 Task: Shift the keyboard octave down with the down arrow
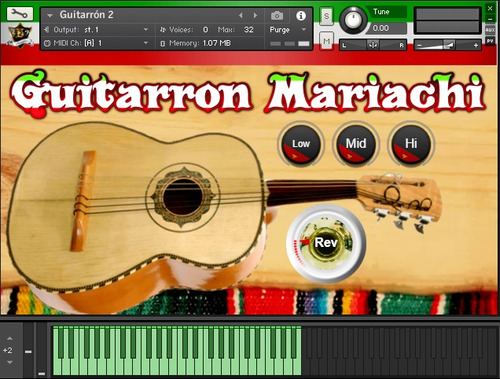[x=10, y=362]
